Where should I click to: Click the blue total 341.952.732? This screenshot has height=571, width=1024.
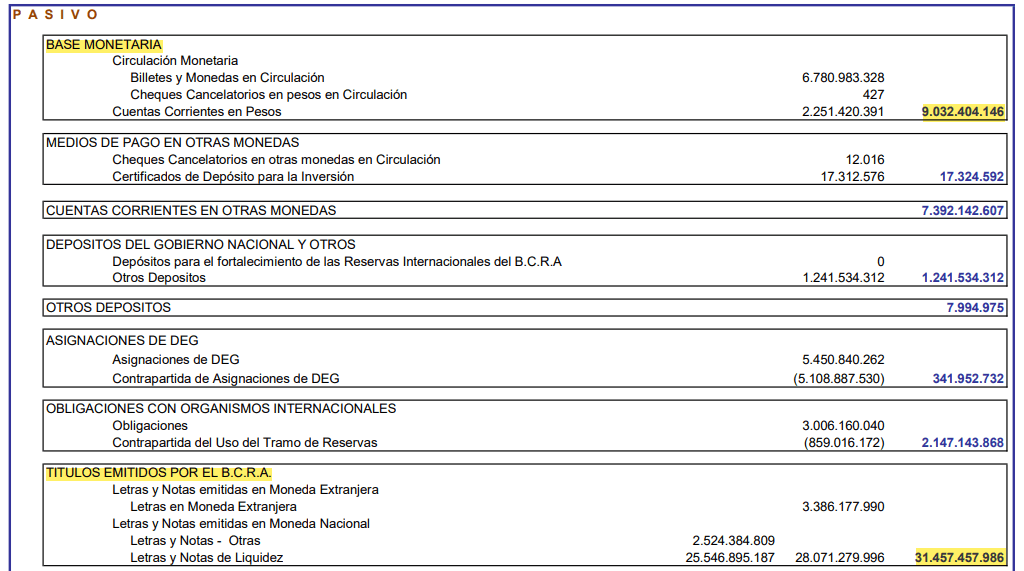967,379
